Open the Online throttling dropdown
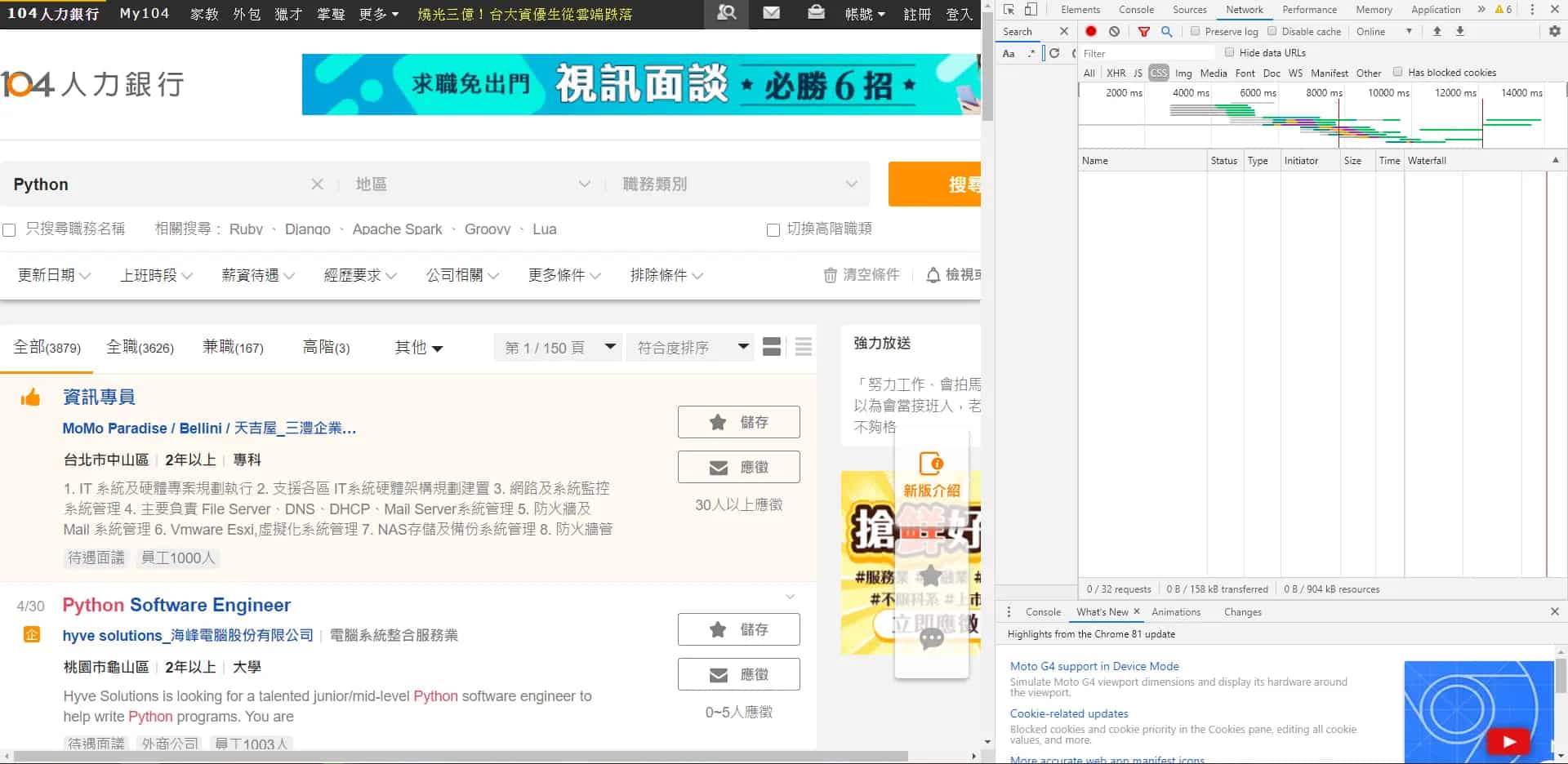The height and width of the screenshot is (764, 1568). pos(1383,31)
